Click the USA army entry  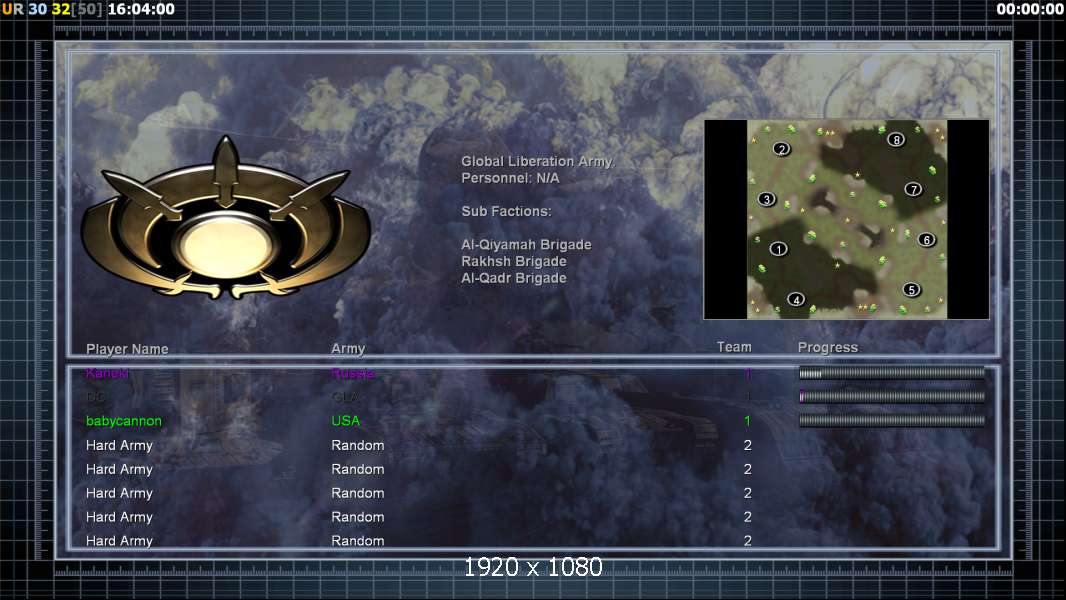345,421
